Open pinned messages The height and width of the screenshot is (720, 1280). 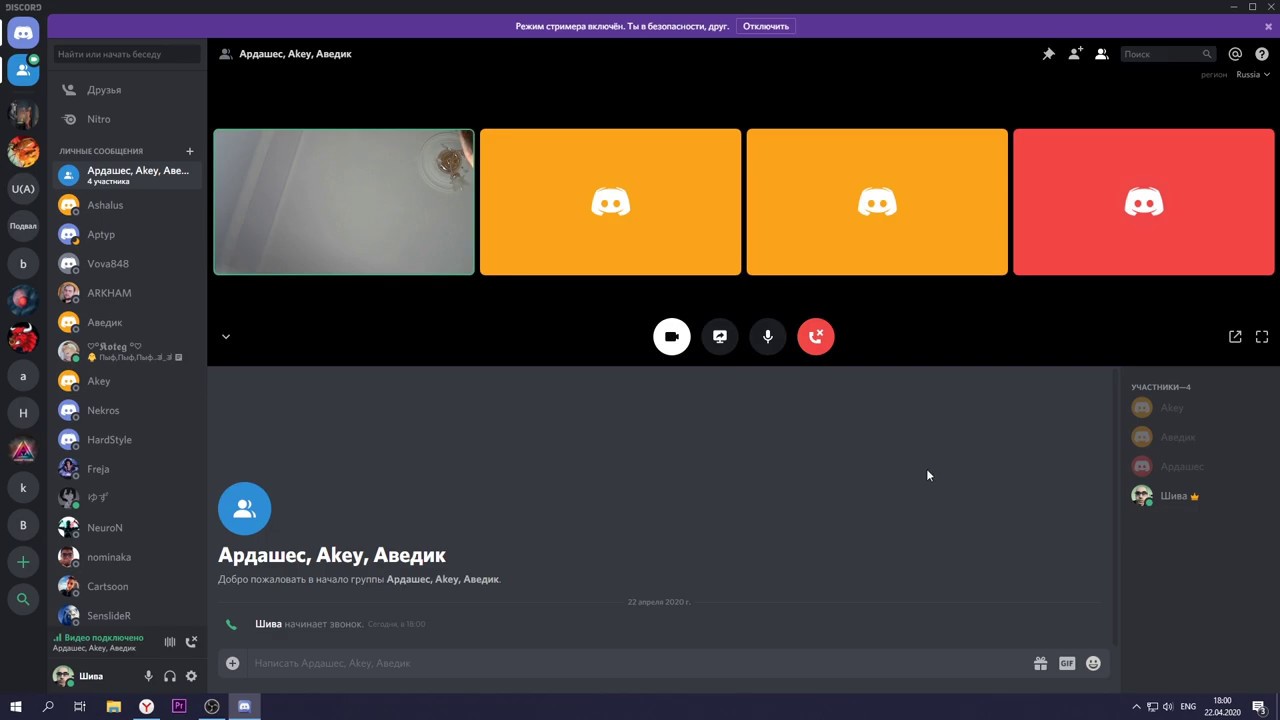tap(1048, 54)
